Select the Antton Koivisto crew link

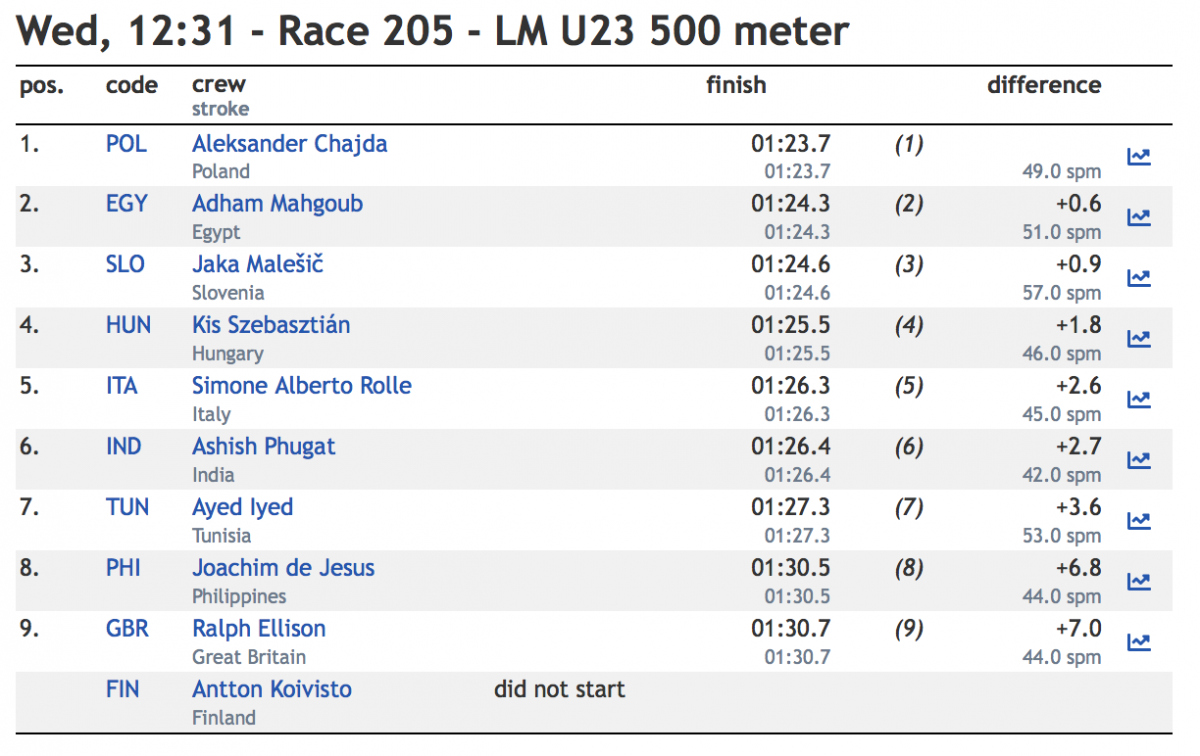(272, 690)
